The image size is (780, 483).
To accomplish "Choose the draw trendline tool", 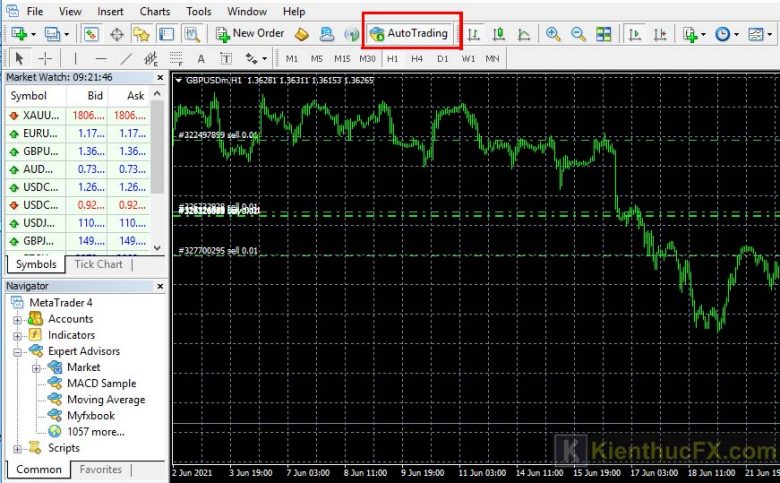I will [126, 59].
